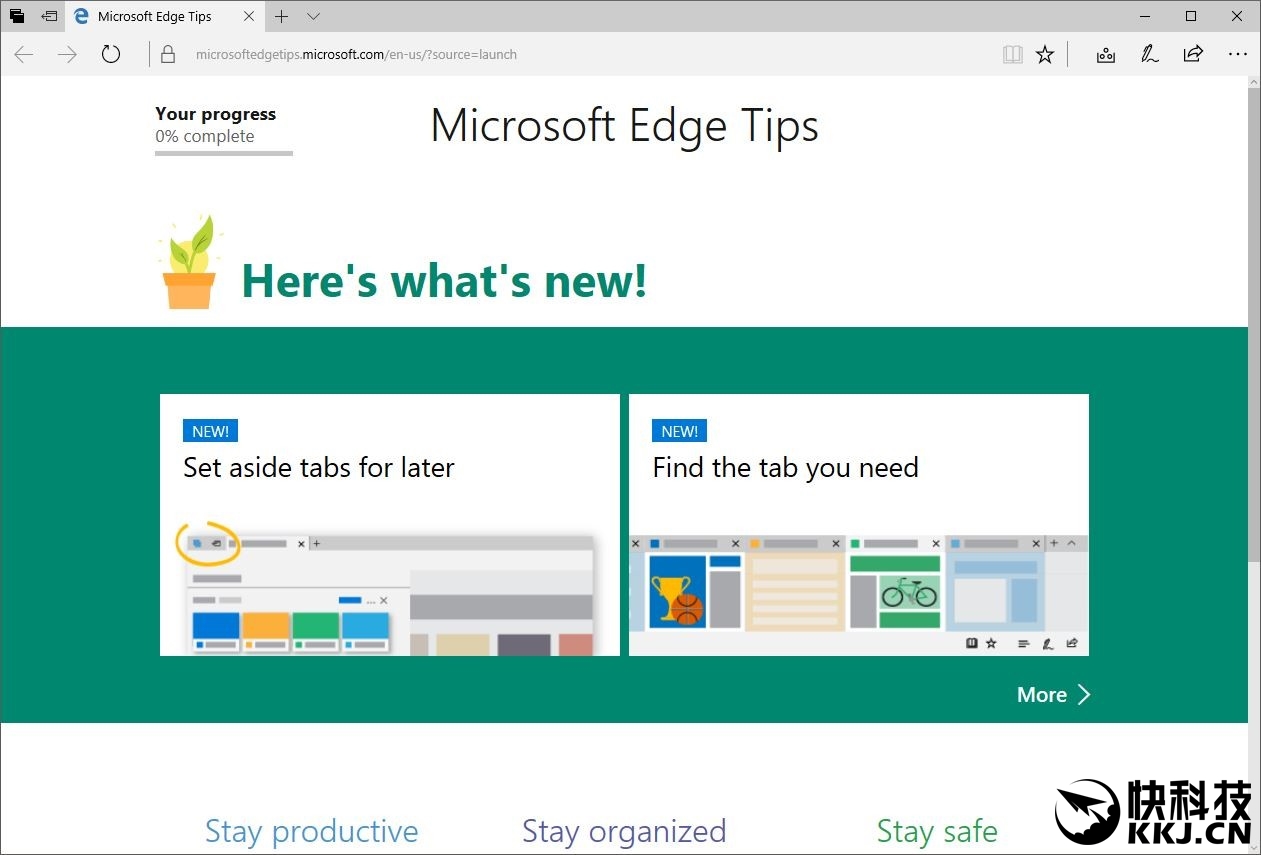Focus the address bar URL
This screenshot has height=855, width=1261.
pyautogui.click(x=356, y=55)
